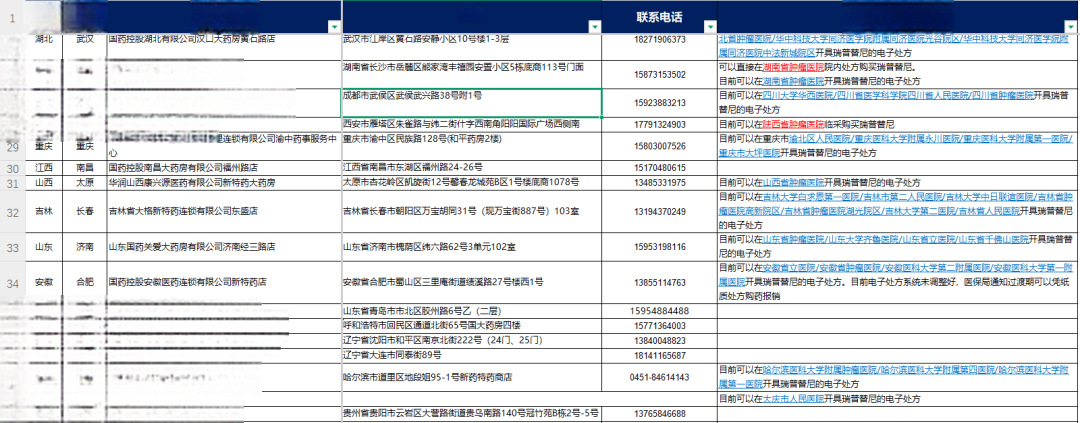Click phone number 13855114763

660,282
